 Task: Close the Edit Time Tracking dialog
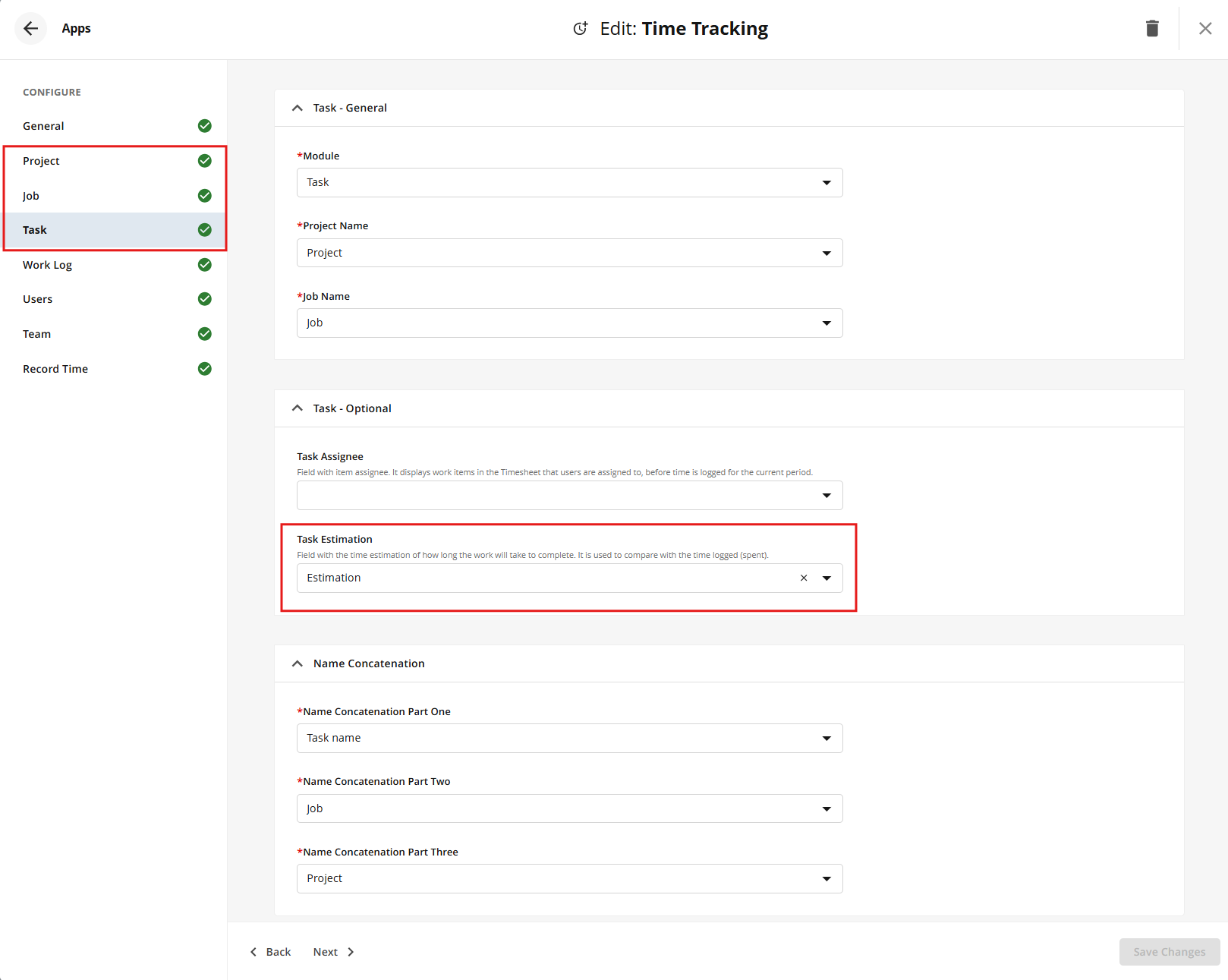(1205, 29)
